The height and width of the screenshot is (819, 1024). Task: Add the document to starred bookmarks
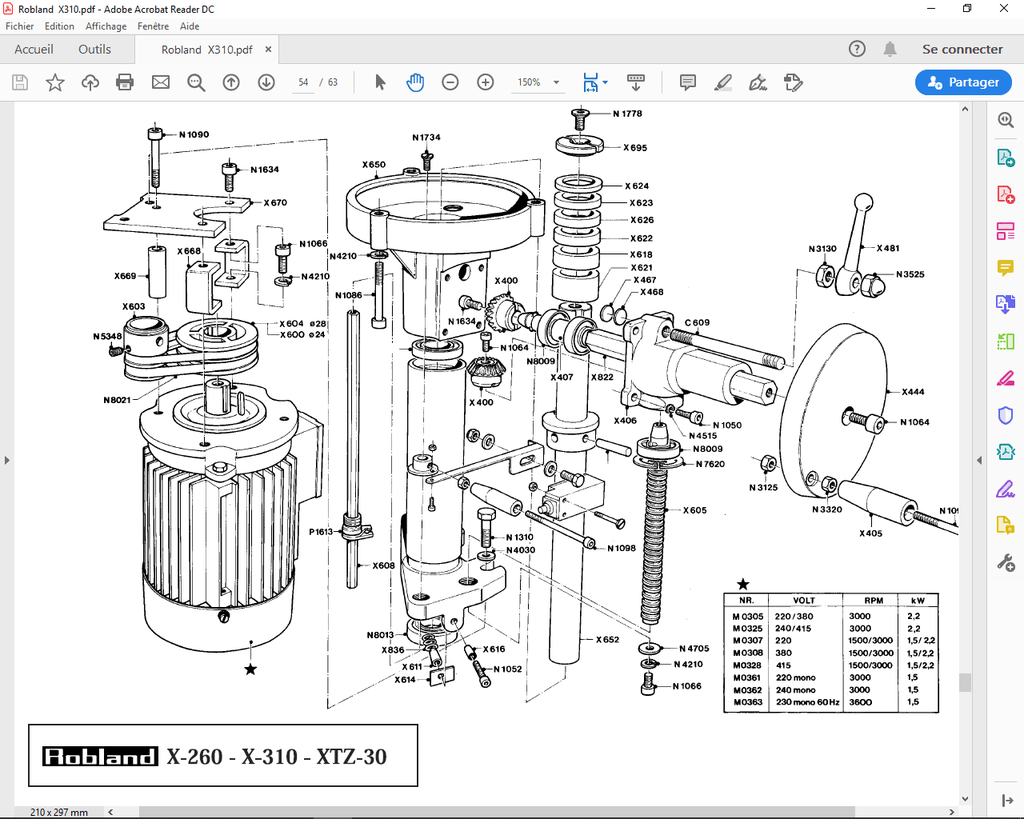coord(55,82)
